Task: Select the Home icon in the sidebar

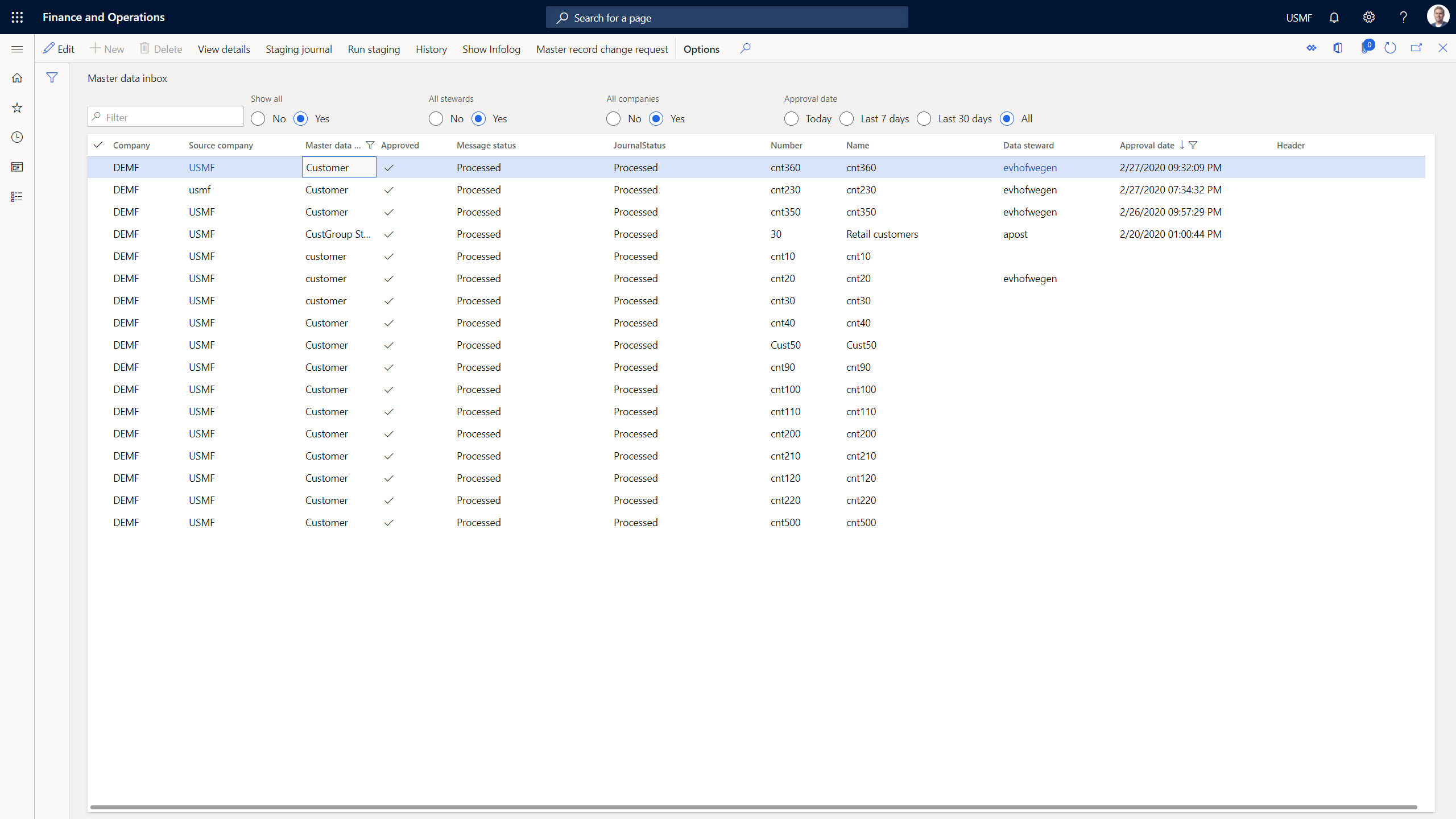Action: coord(17,77)
